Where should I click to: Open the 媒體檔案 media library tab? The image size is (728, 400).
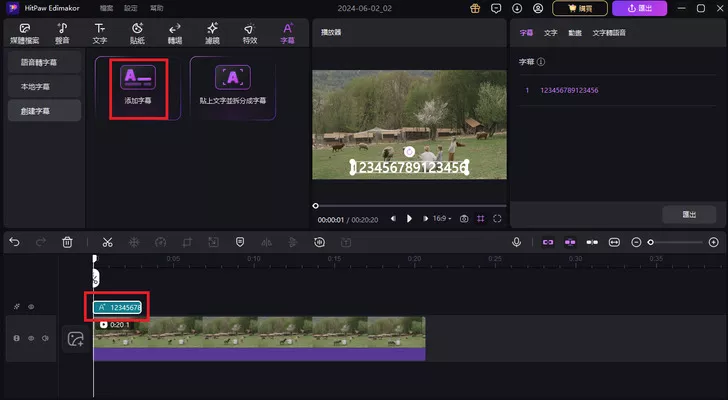click(x=25, y=33)
